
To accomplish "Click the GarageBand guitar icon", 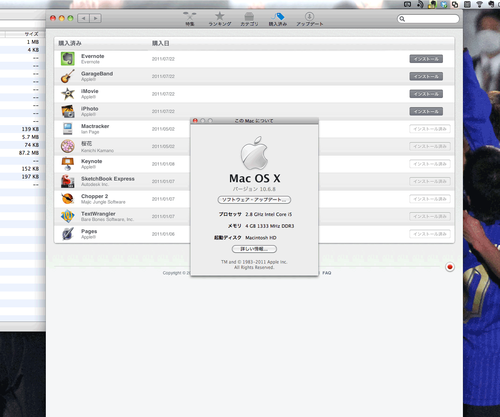I will coord(68,76).
